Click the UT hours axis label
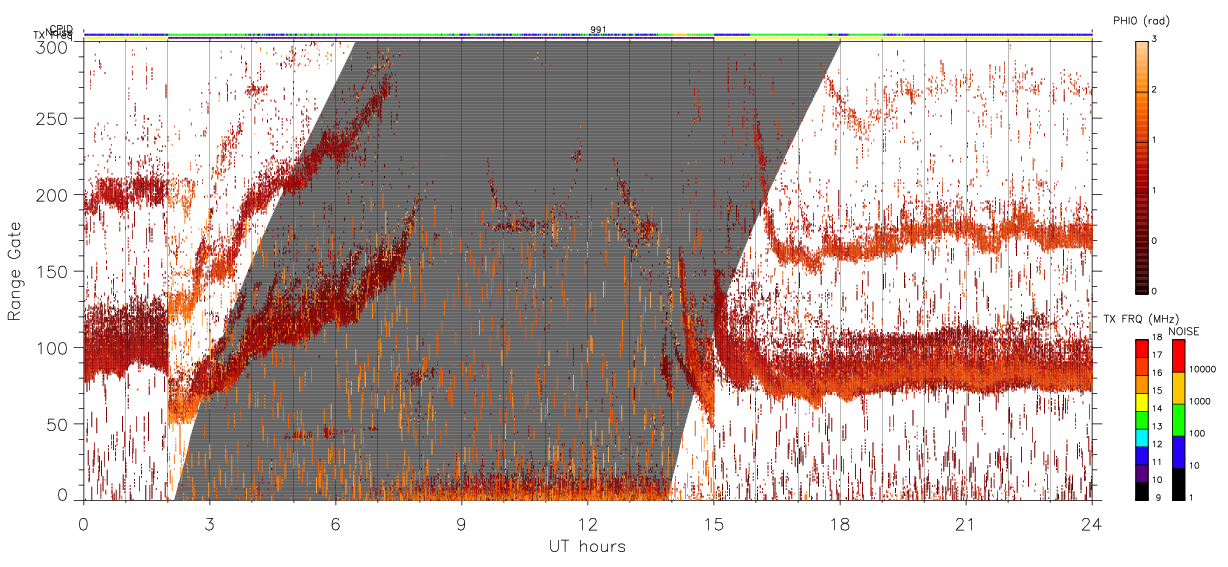Screen dimensions: 1228x567 (x=587, y=546)
